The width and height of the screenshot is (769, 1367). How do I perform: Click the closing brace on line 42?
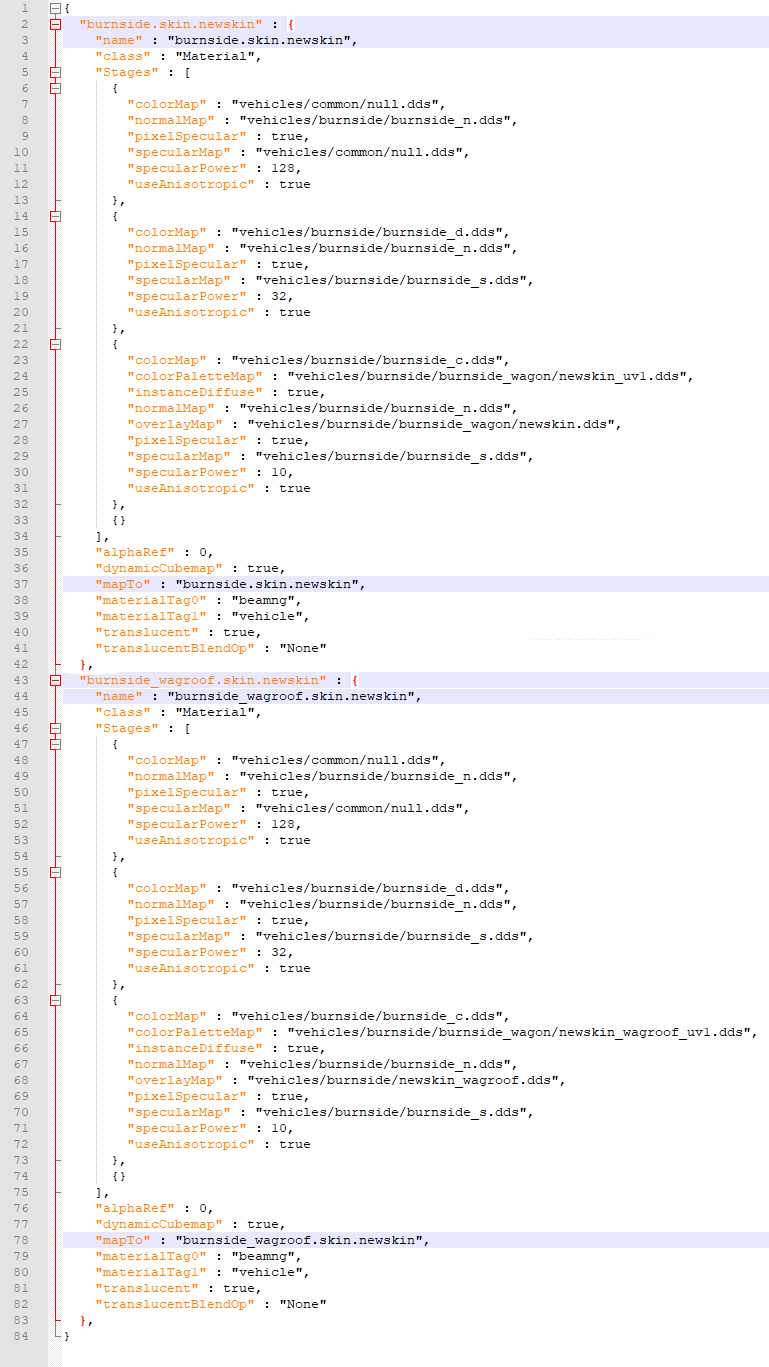click(83, 664)
